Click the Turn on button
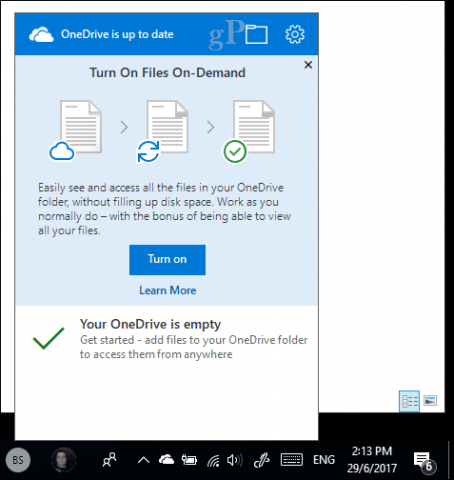This screenshot has width=454, height=480. pos(167,260)
